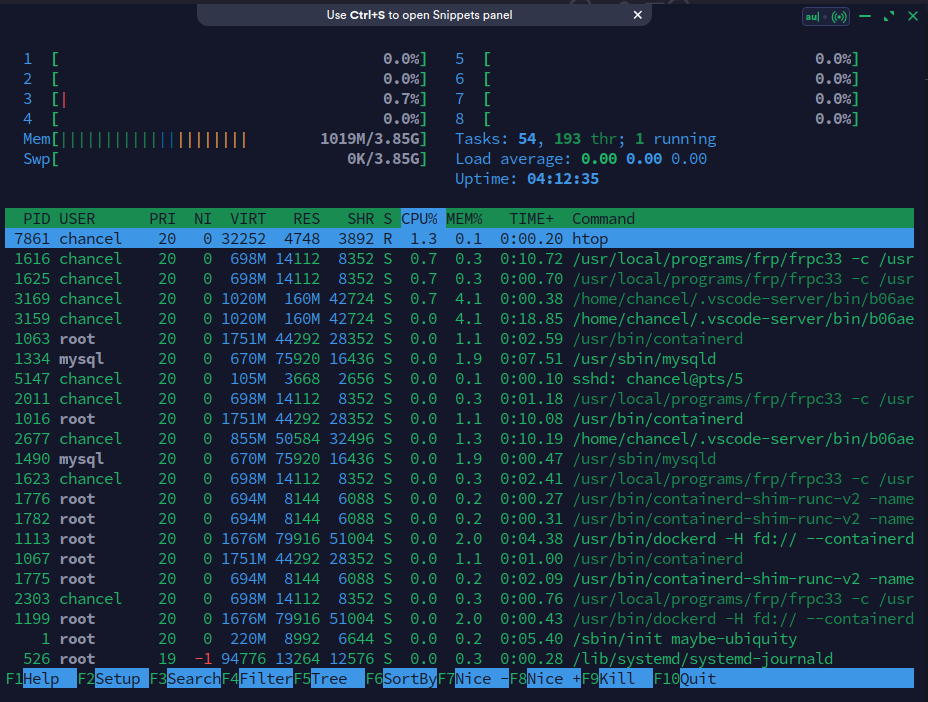Dismiss the Snippets panel hint banner
Screen dimensions: 928x702
click(x=638, y=15)
